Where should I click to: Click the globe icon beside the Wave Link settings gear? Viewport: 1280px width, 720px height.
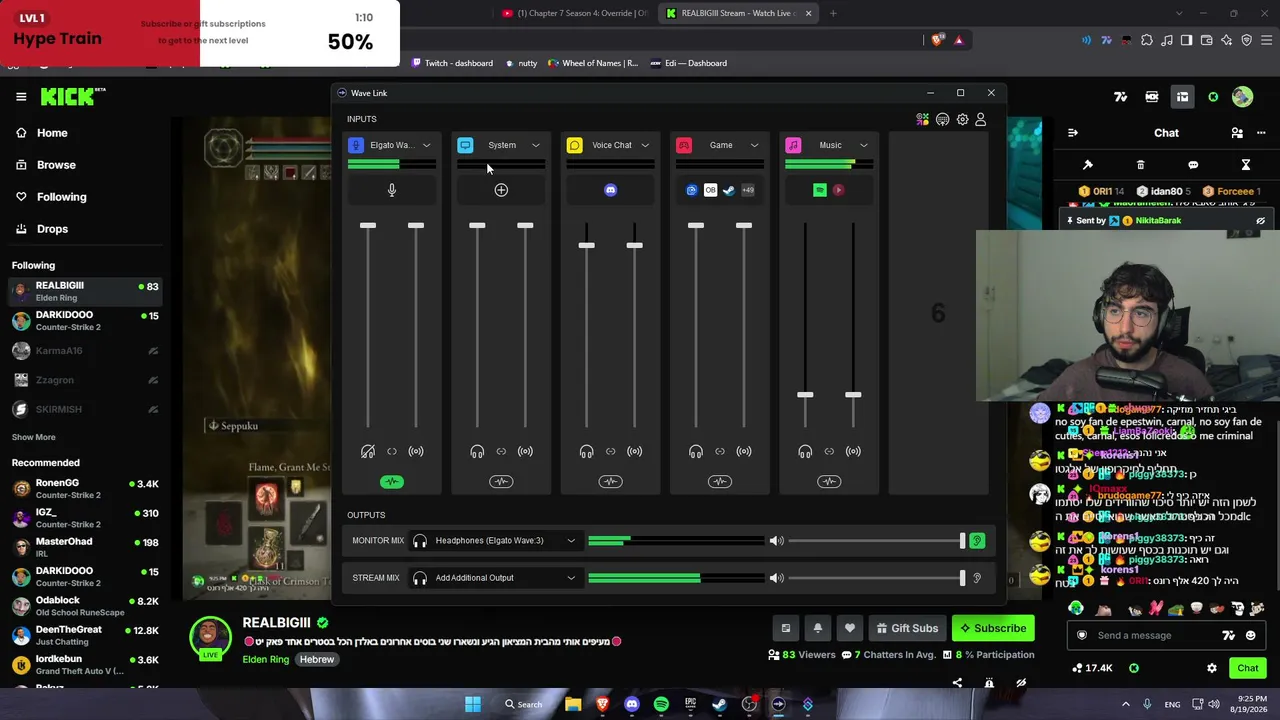click(942, 120)
